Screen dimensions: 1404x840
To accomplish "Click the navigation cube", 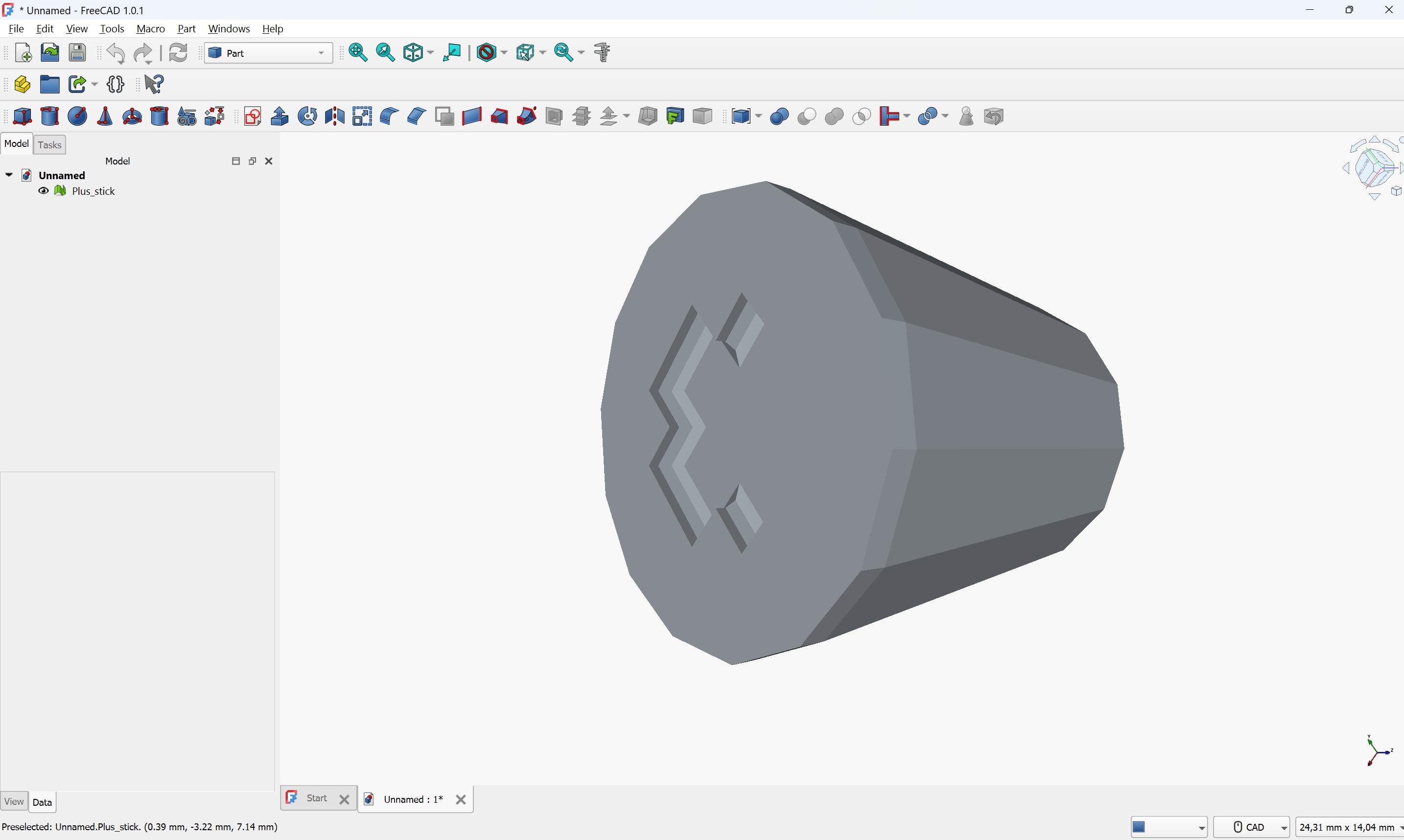I will [x=1373, y=168].
